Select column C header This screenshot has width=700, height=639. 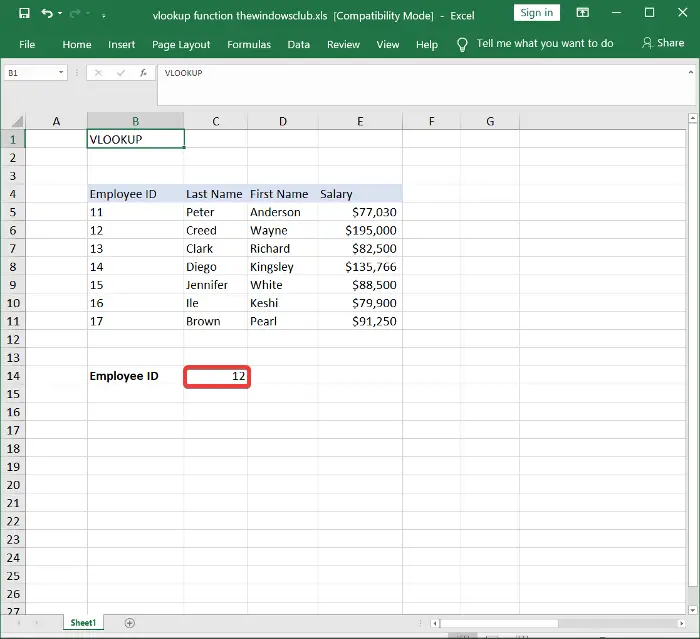tap(216, 121)
